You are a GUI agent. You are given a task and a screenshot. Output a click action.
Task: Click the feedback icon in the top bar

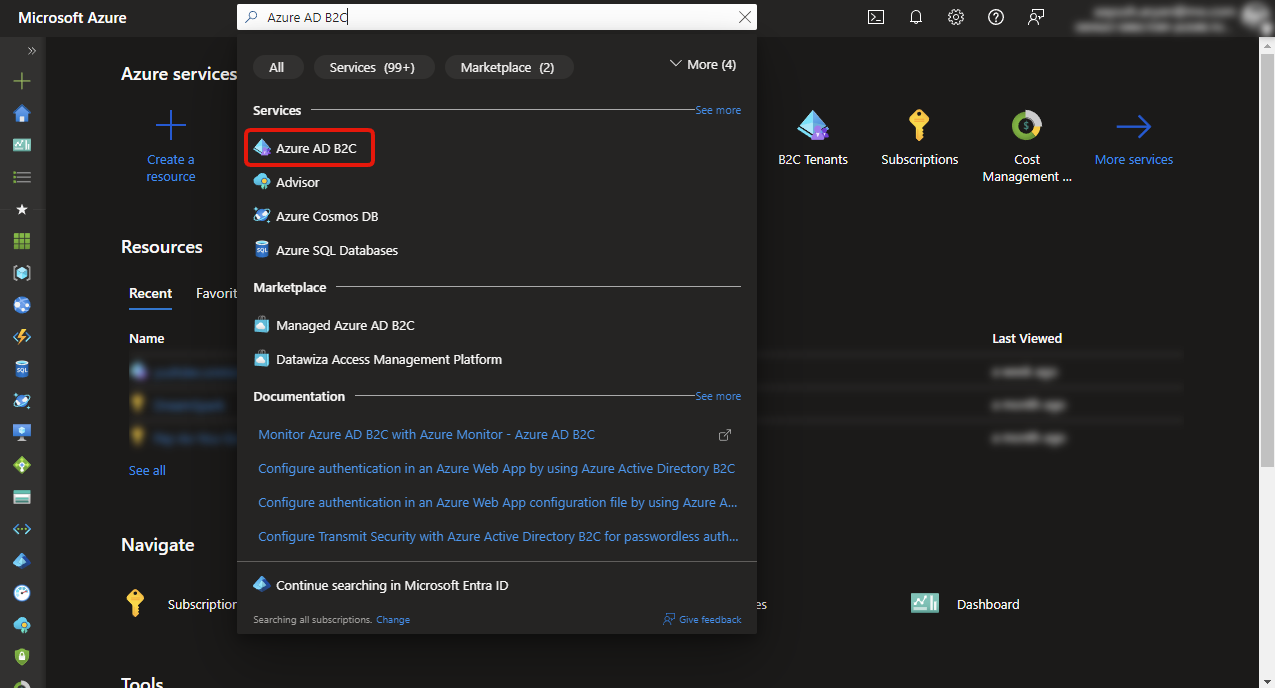(1035, 17)
